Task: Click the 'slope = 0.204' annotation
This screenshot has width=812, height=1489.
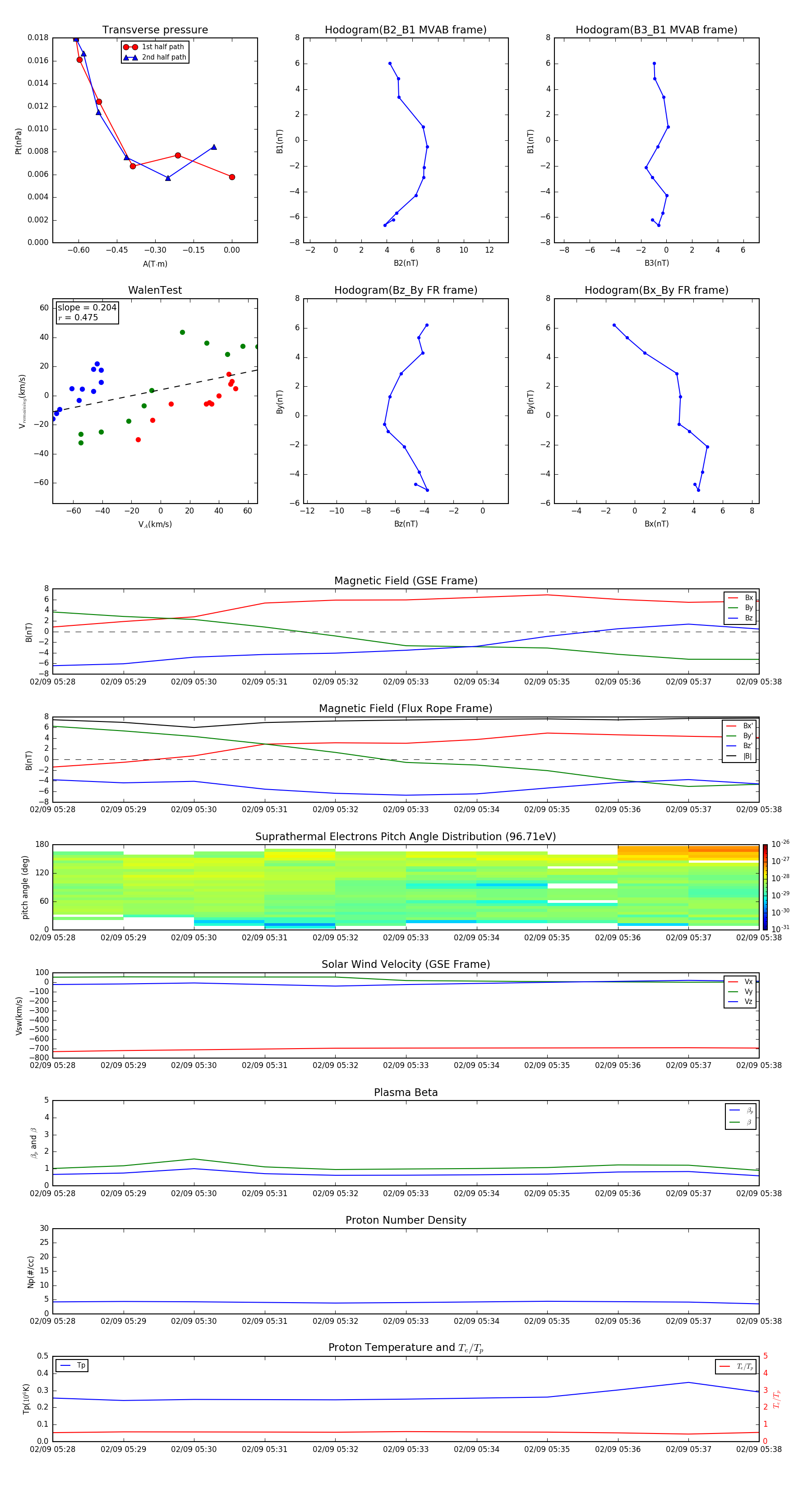Action: coord(87,308)
